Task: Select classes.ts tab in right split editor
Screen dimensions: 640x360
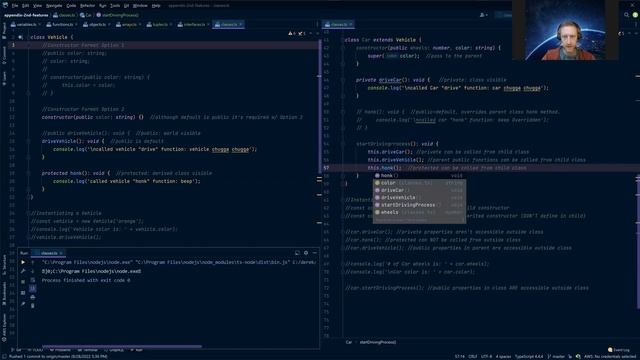Action: (338, 24)
